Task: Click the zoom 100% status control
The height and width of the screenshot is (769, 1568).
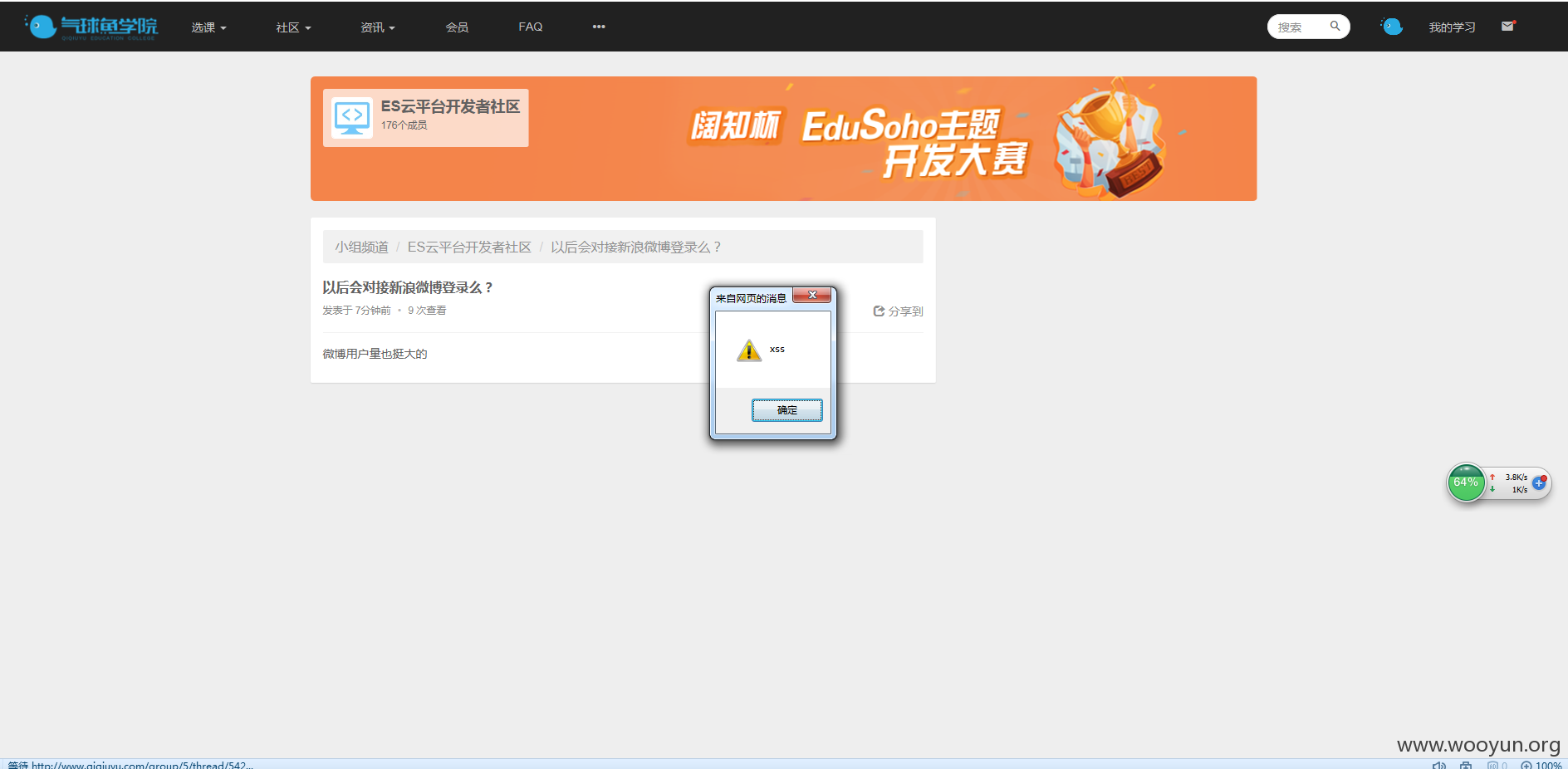Action: (x=1542, y=765)
